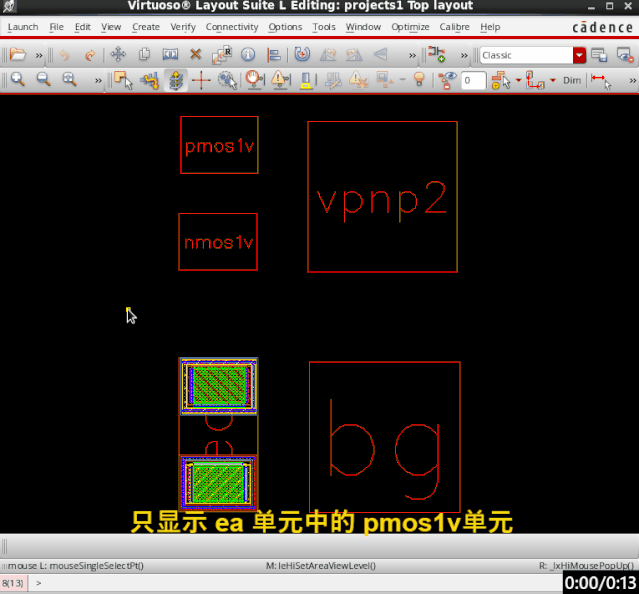
Task: Click the Copy tool icon
Action: [144, 55]
